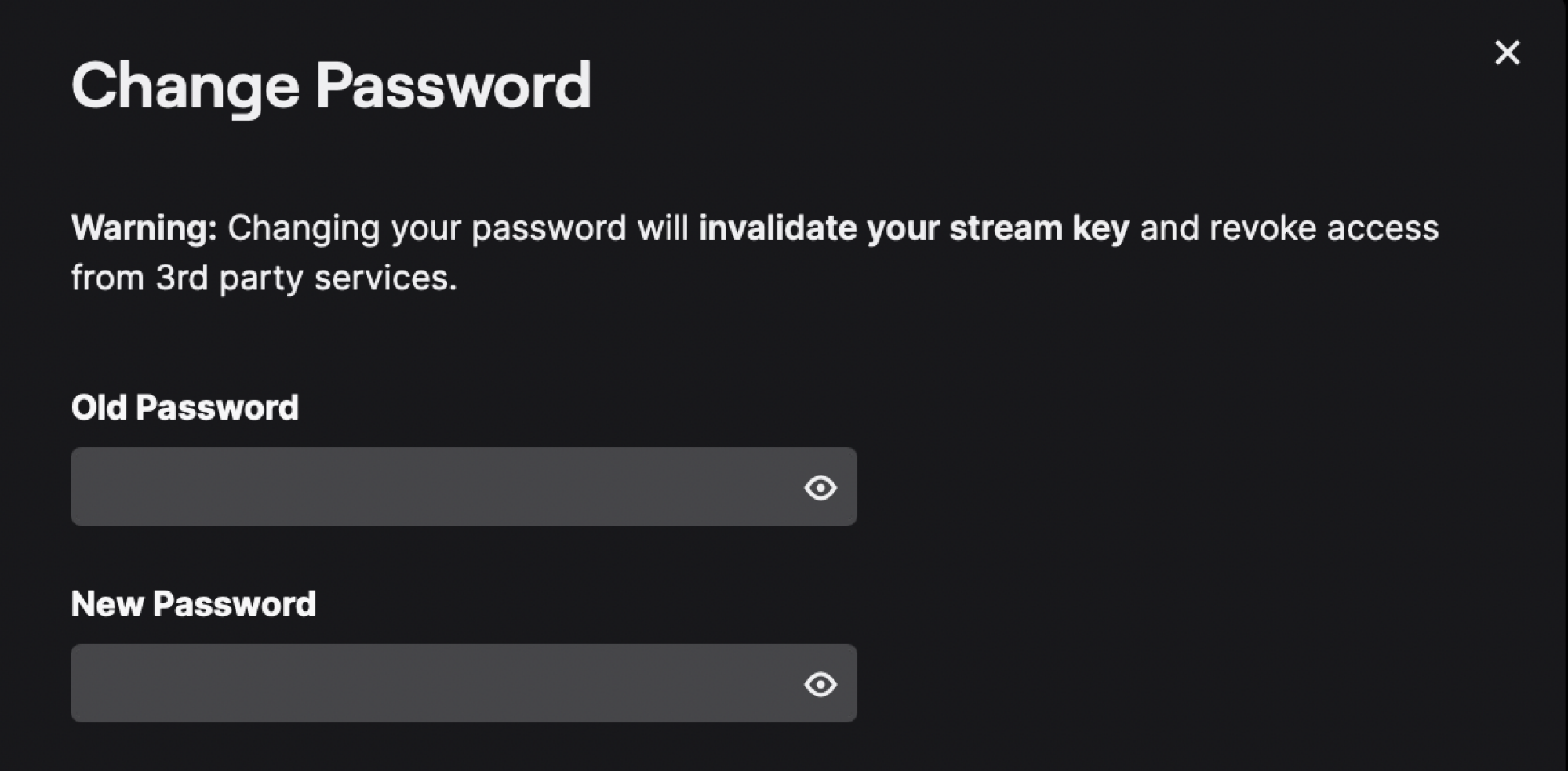The height and width of the screenshot is (771, 1568).
Task: Toggle the eye icon in Old Password
Action: coord(820,487)
